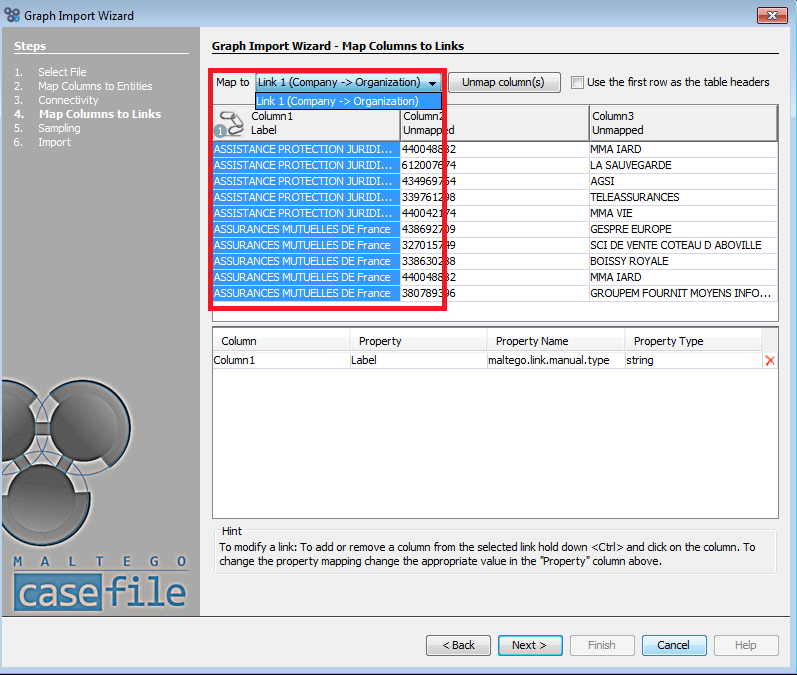
Task: Close the Graph Import Wizard window
Action: coord(772,15)
